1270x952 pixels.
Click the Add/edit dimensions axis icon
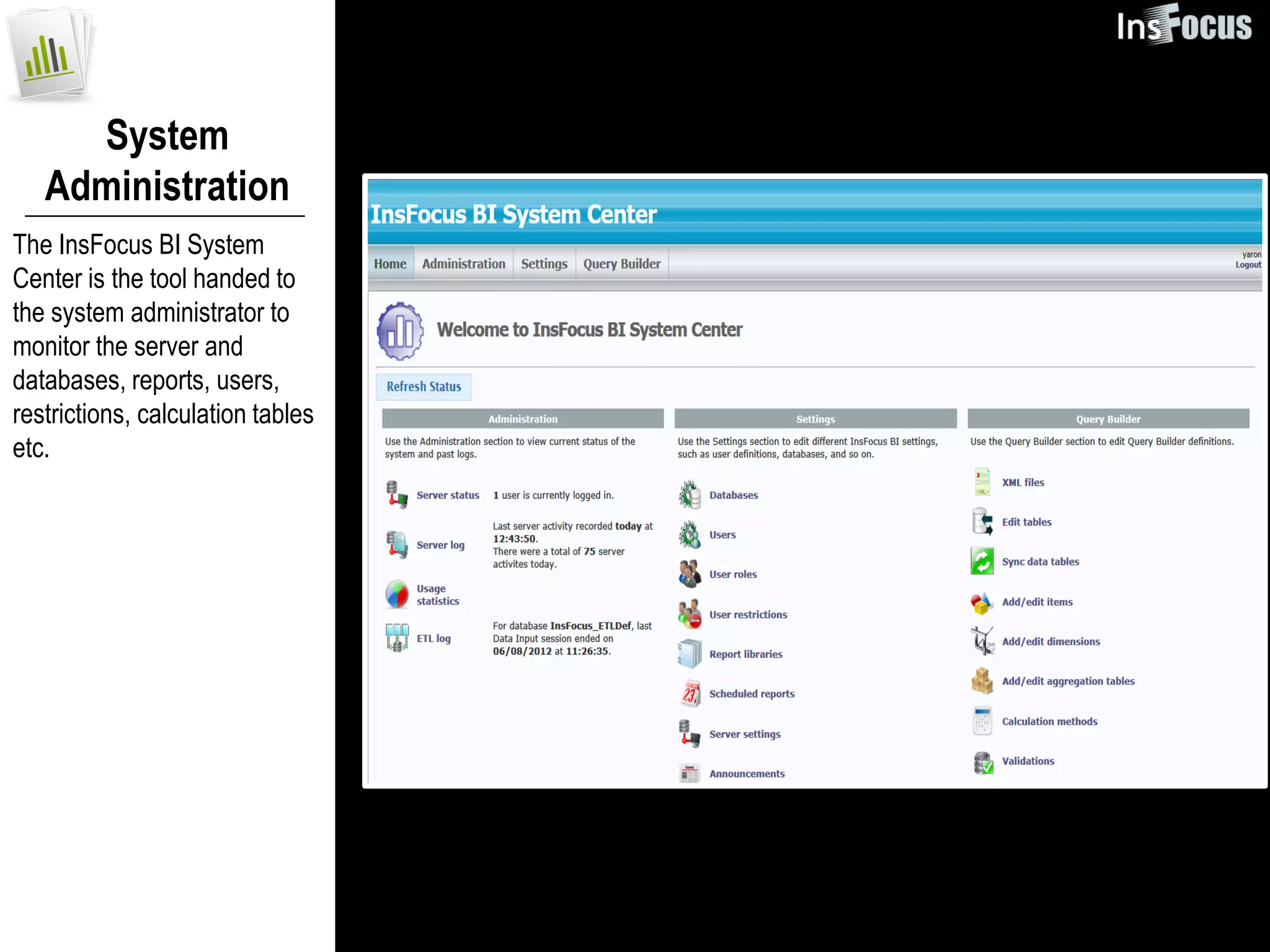click(x=982, y=641)
